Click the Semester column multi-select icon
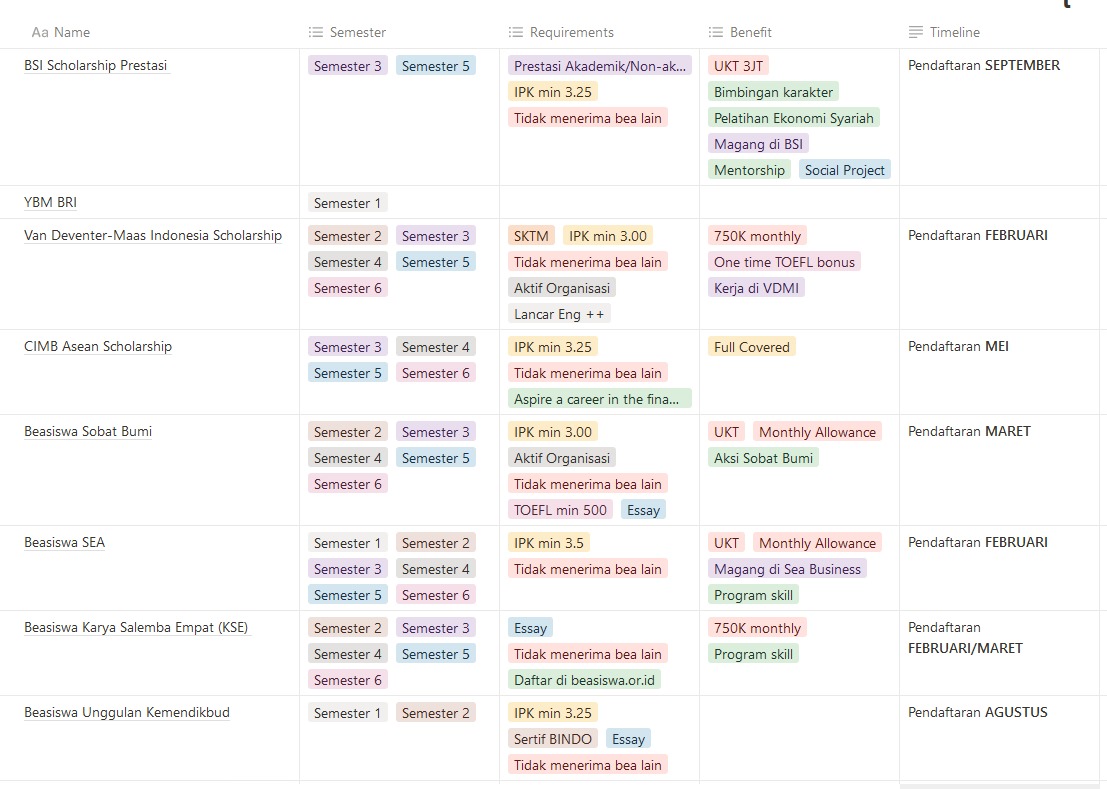The height and width of the screenshot is (789, 1107). point(316,32)
